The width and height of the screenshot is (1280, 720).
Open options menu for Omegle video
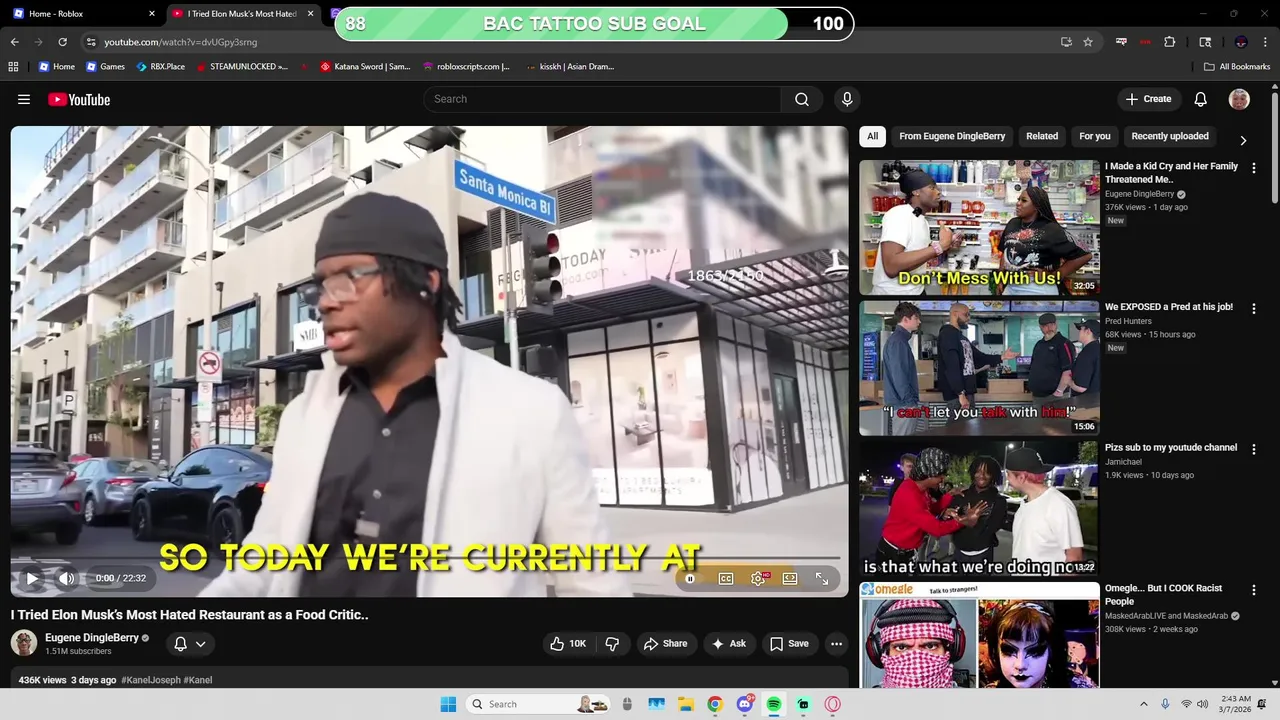1254,591
